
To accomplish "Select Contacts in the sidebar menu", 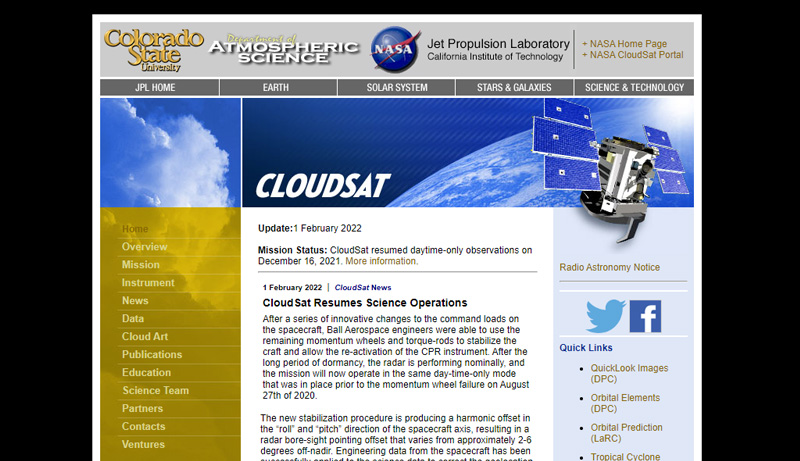I will [x=143, y=426].
